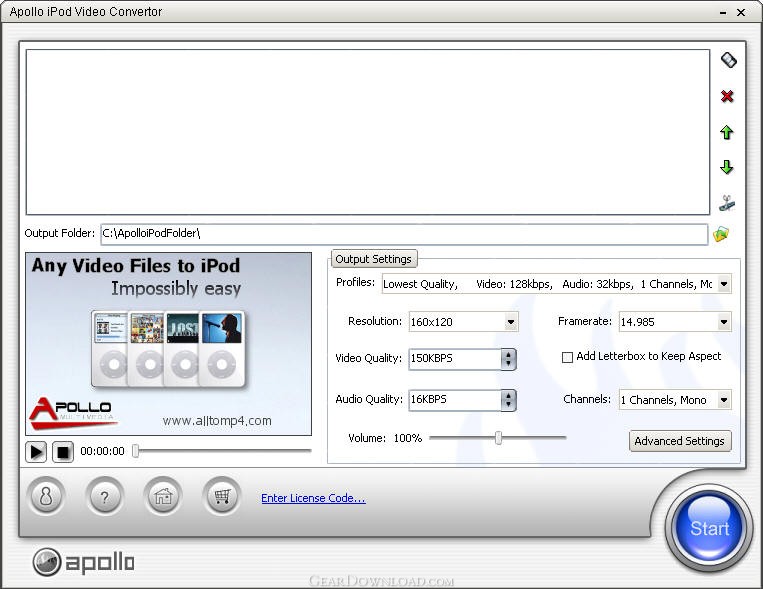Open the about person round button
Image resolution: width=763 pixels, height=589 pixels.
point(46,497)
